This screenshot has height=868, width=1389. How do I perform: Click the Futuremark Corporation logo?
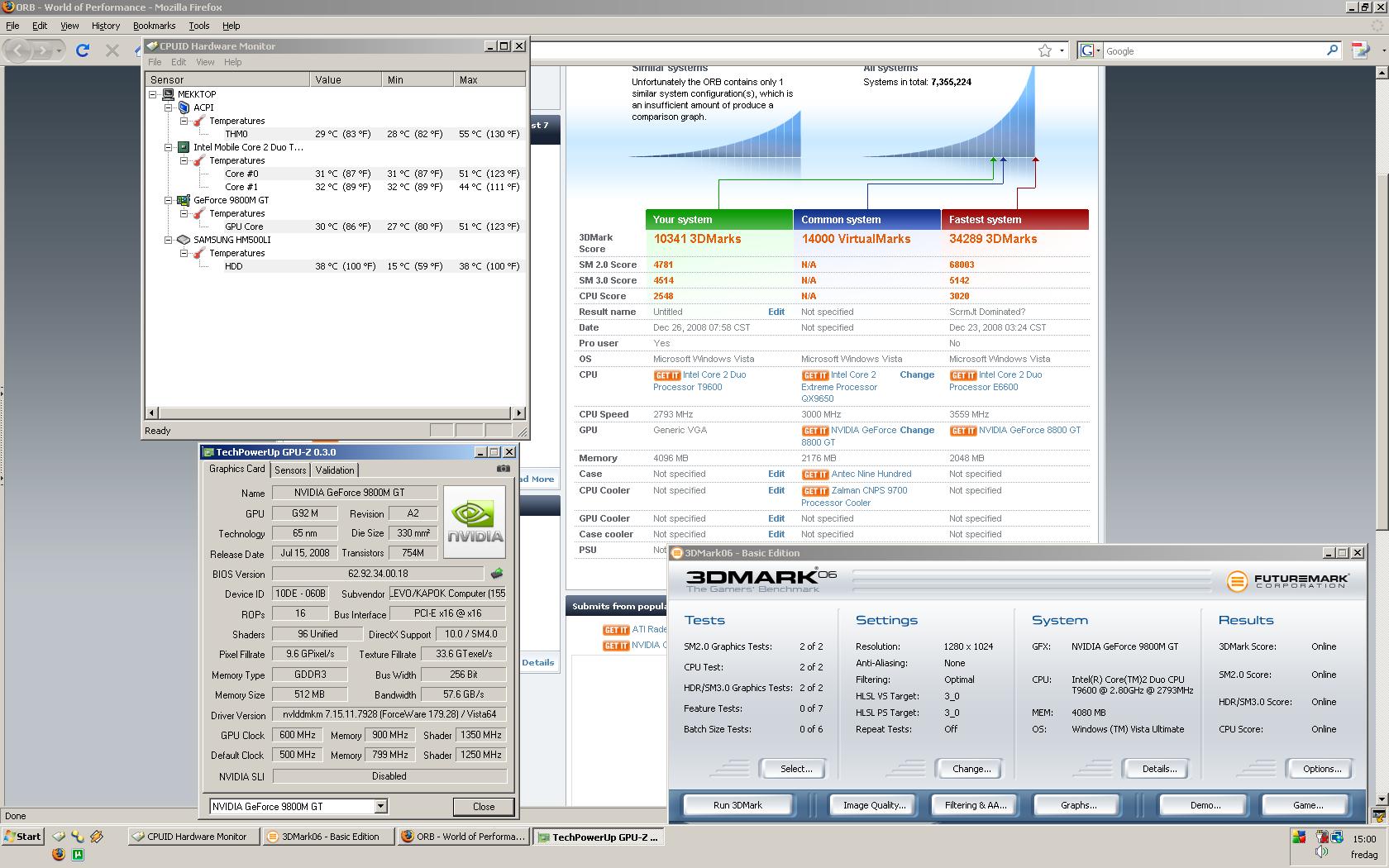point(1288,581)
